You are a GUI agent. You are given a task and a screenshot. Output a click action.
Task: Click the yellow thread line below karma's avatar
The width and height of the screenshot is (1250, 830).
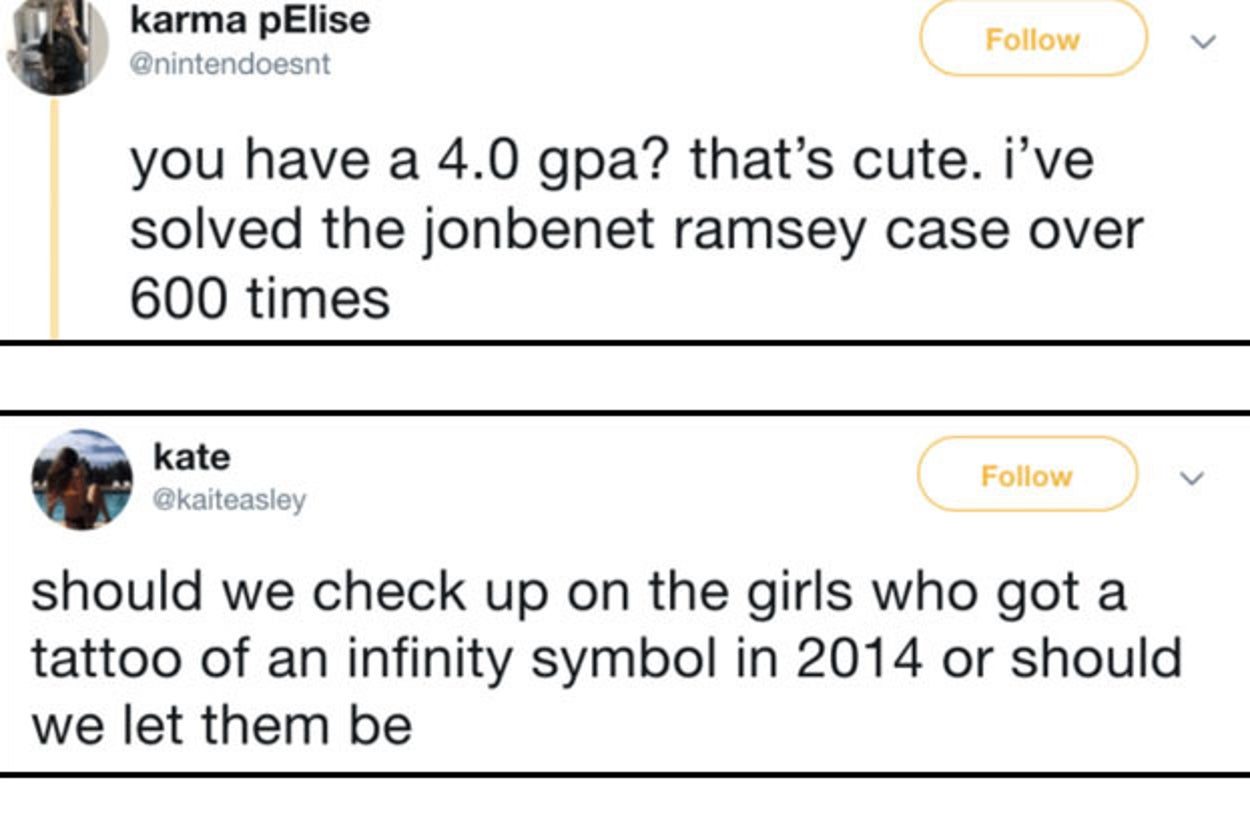pos(55,220)
